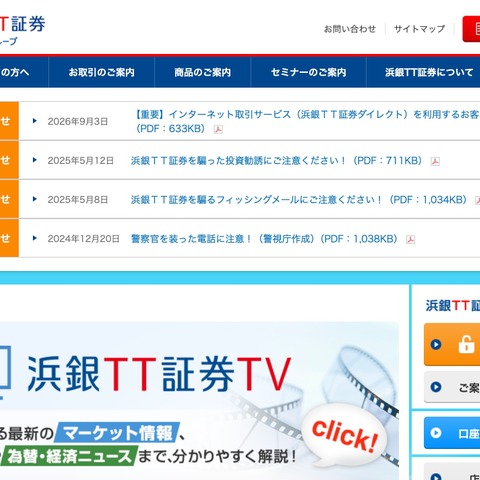This screenshot has width=480, height=480.
Task: Click the 2026年9月3日 date text
Action: tap(78, 122)
